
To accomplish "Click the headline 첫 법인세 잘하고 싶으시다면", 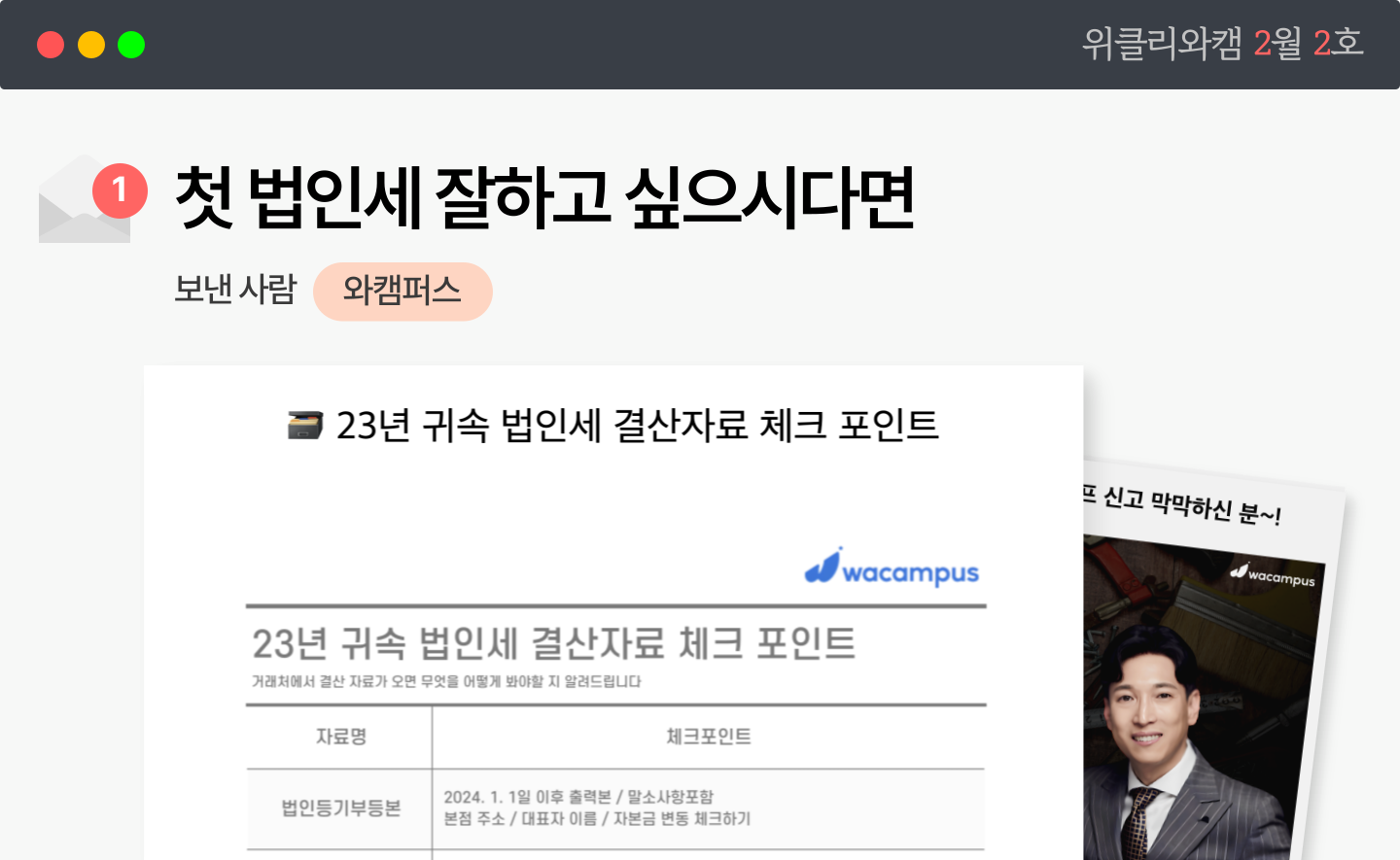I will pyautogui.click(x=544, y=198).
